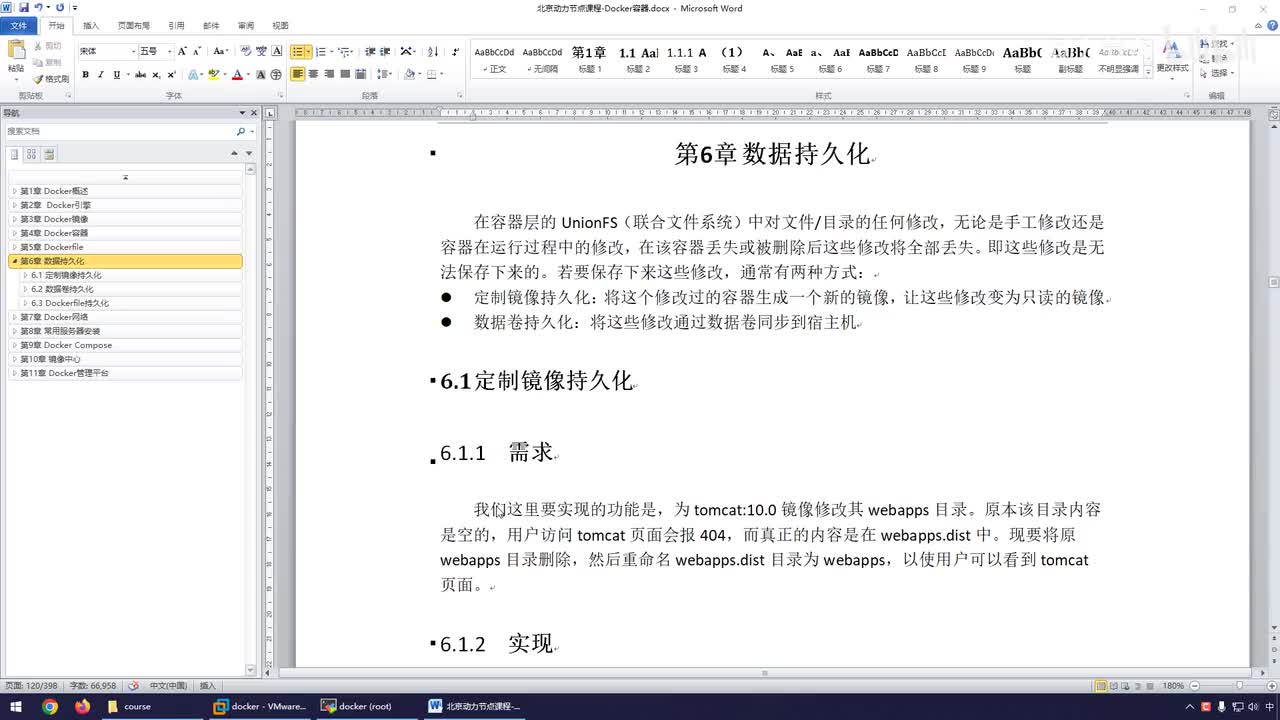1280x720 pixels.
Task: Click the Justify alignment icon
Action: [345, 75]
